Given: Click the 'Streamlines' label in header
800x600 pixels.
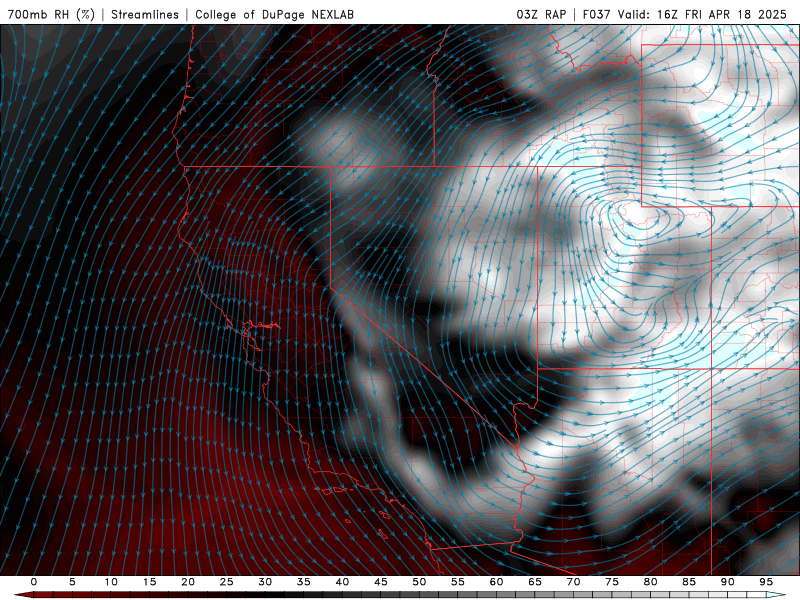Looking at the screenshot, I should coord(145,14).
